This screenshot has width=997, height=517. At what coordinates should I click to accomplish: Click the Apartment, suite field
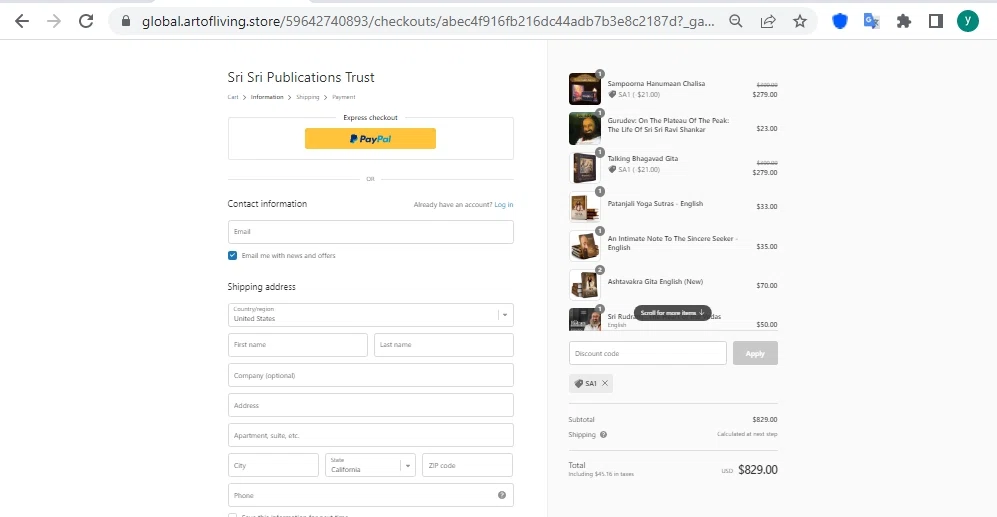(x=371, y=435)
